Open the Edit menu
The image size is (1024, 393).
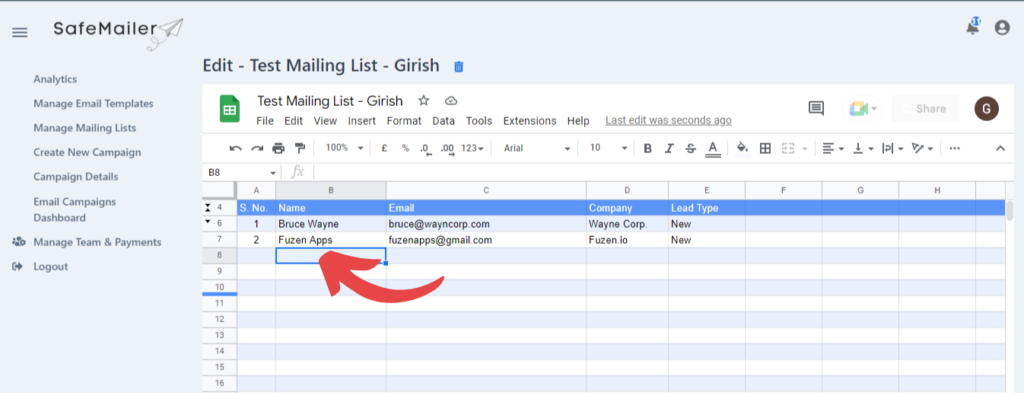coord(294,121)
